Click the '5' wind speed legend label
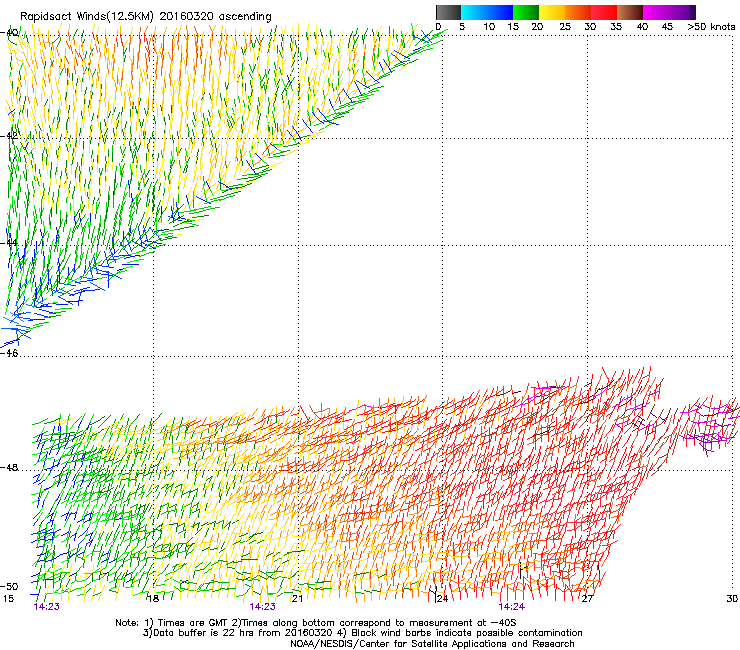 462,26
